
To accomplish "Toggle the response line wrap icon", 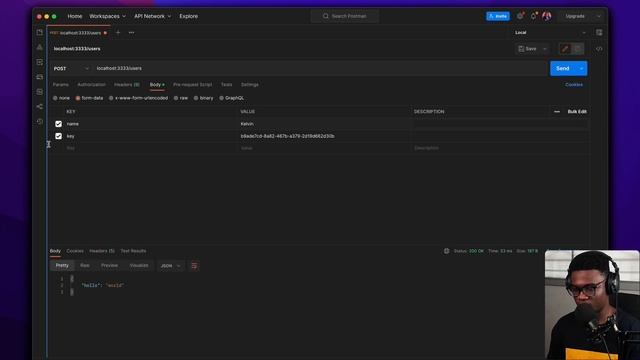I will 194,266.
